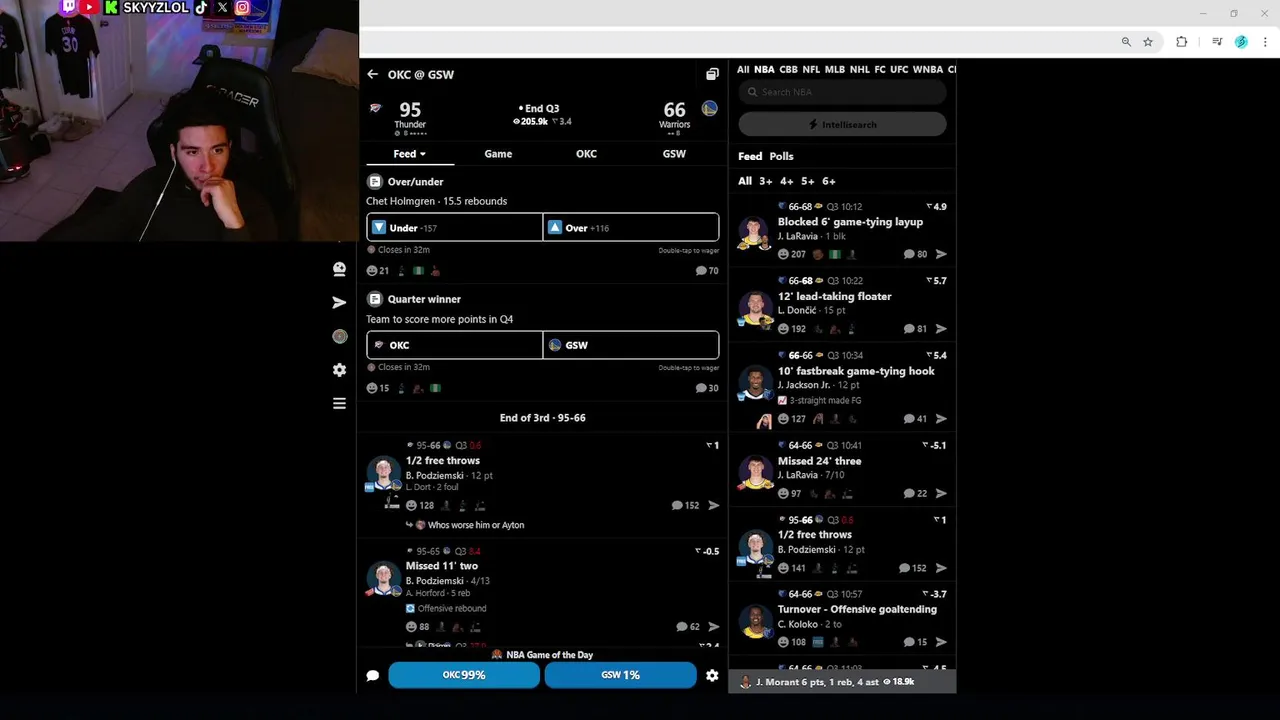Open the Warriors logo beside the 66 score

click(709, 108)
